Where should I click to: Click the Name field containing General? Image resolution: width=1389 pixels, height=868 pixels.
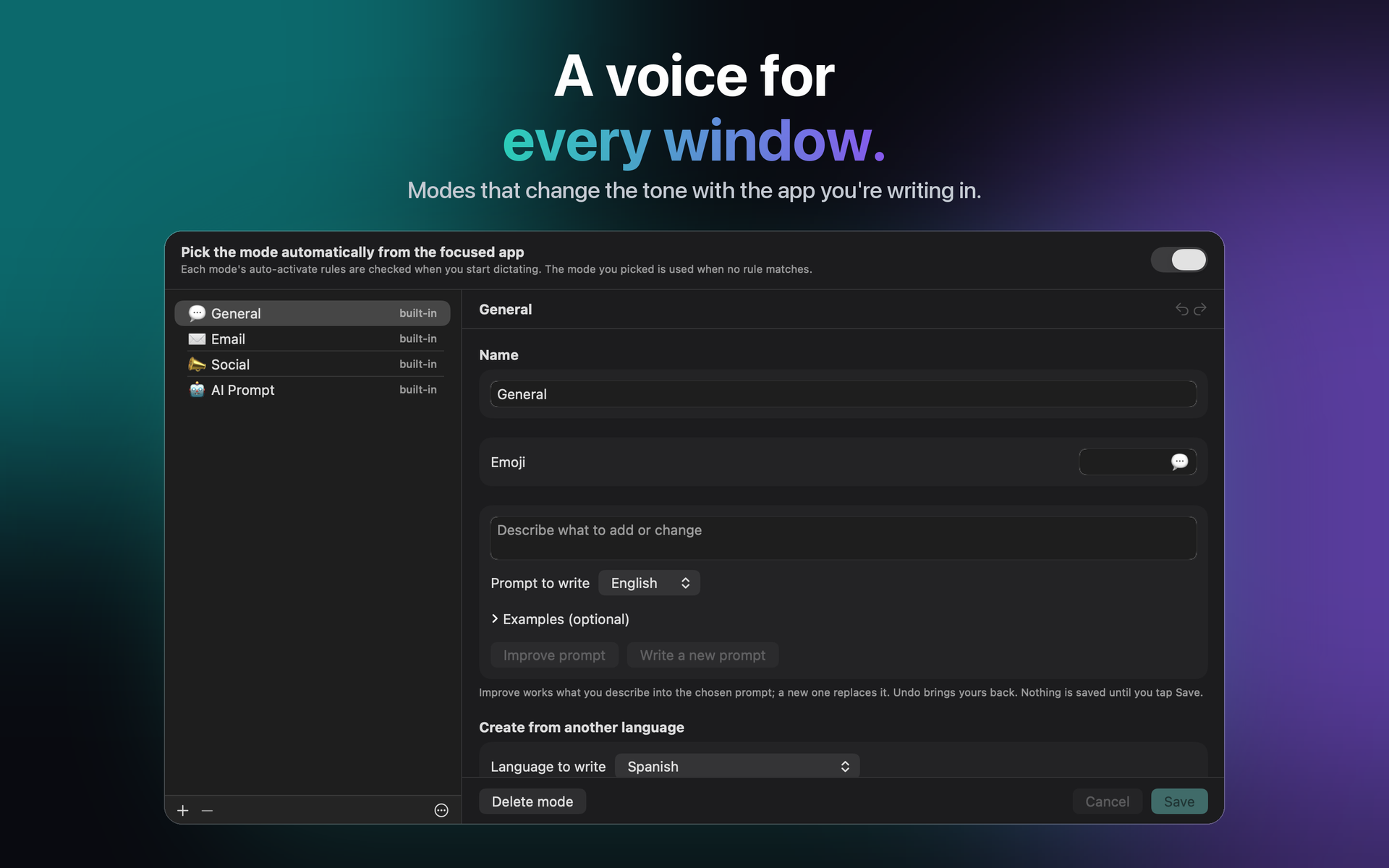[x=844, y=394]
